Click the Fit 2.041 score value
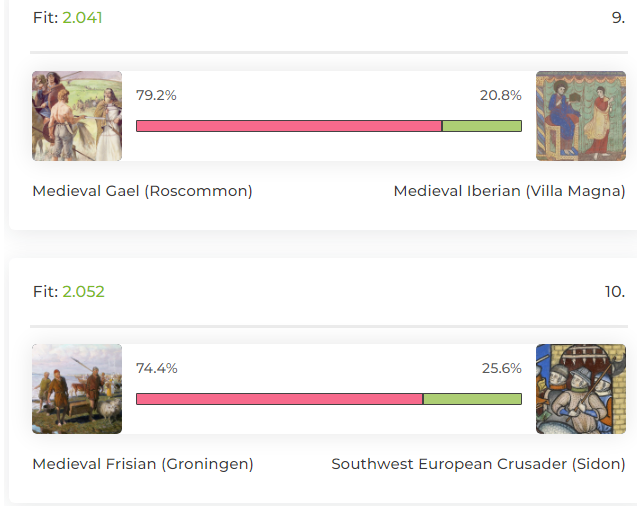Image resolution: width=637 pixels, height=506 pixels. click(x=82, y=17)
